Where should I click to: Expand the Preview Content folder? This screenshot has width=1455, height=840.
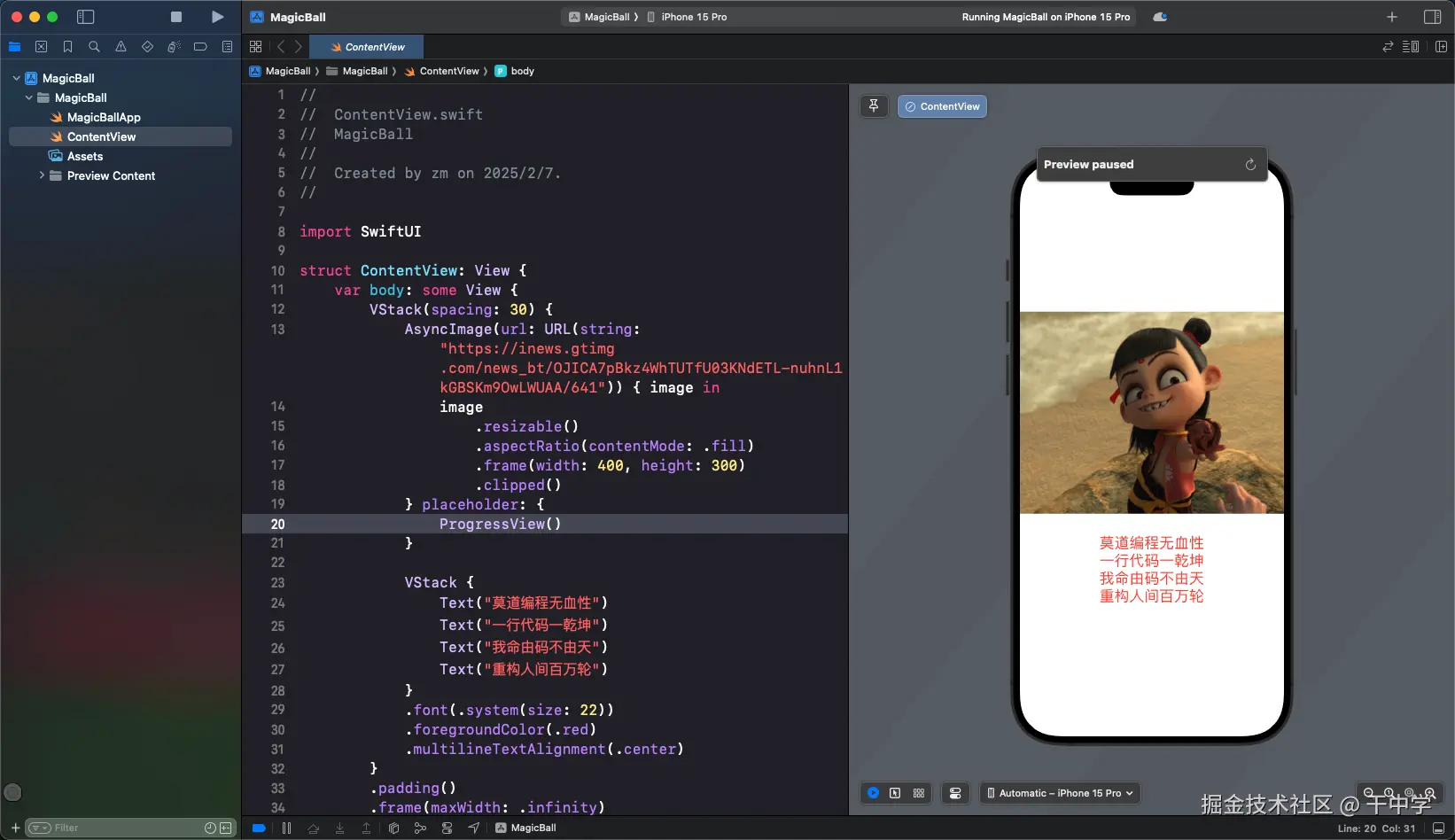[x=41, y=175]
